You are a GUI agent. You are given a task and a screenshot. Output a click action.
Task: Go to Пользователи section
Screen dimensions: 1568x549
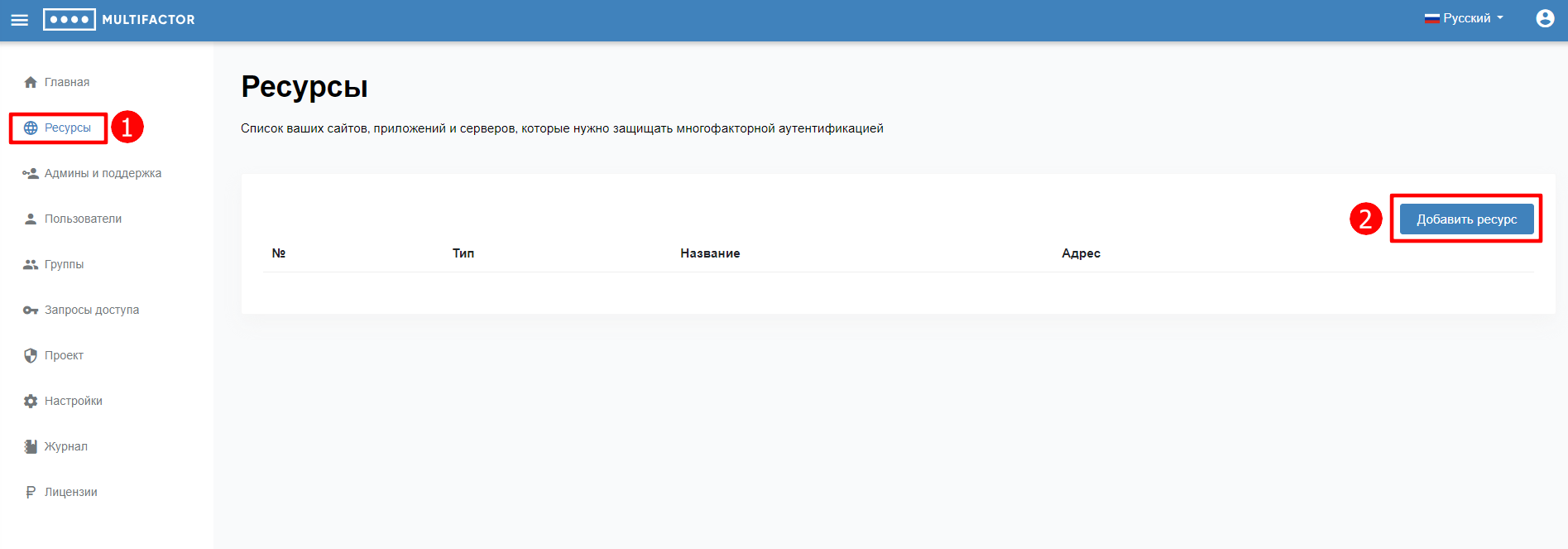(83, 219)
